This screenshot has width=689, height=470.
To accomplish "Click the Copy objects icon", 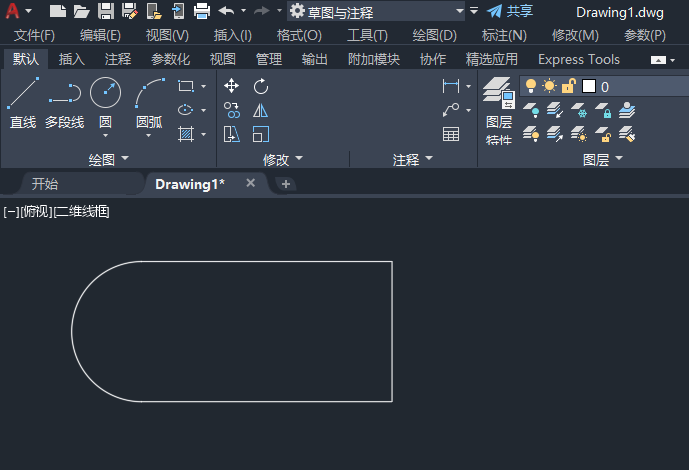I will [x=232, y=110].
